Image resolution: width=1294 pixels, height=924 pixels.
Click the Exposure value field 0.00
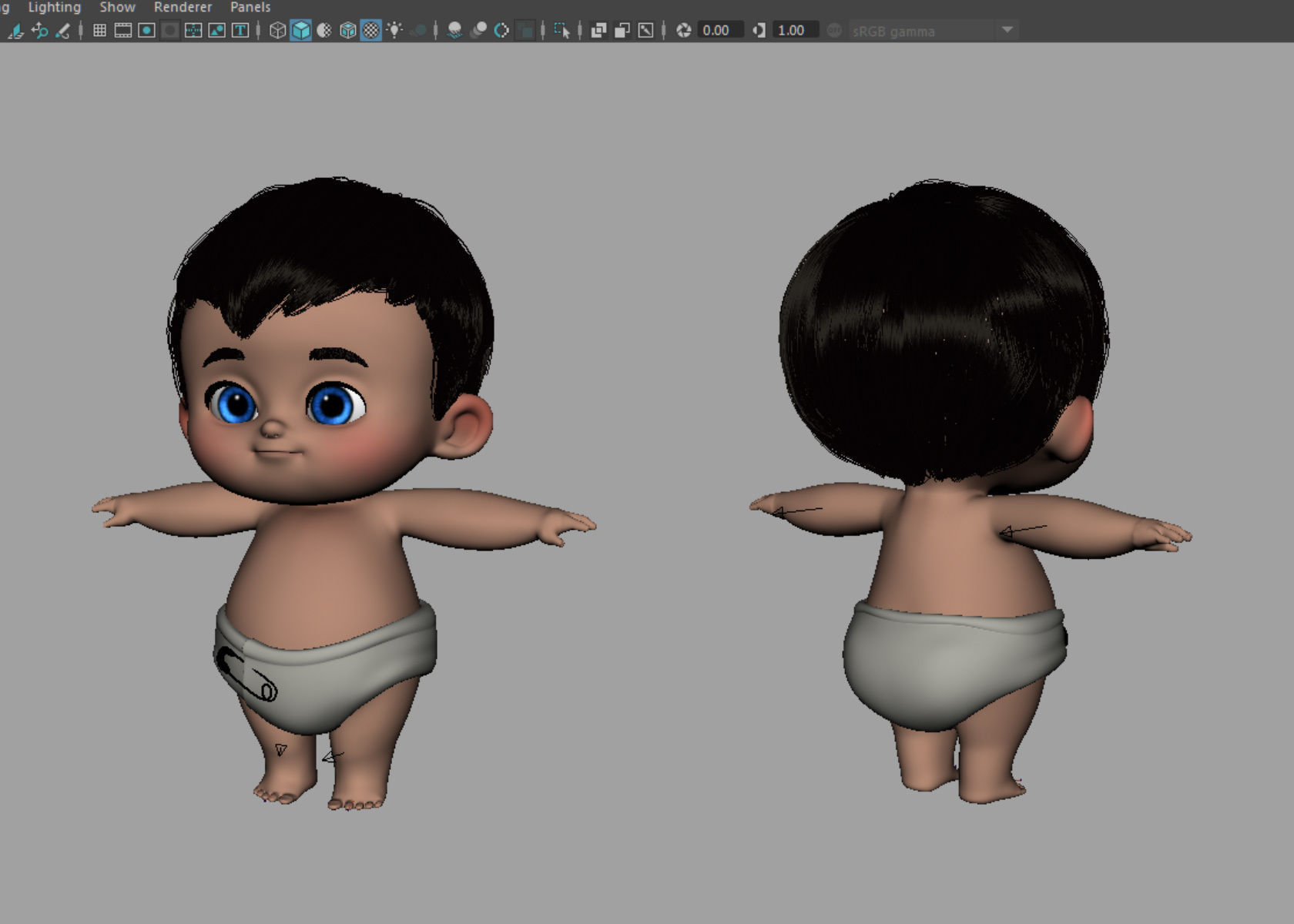[x=719, y=30]
